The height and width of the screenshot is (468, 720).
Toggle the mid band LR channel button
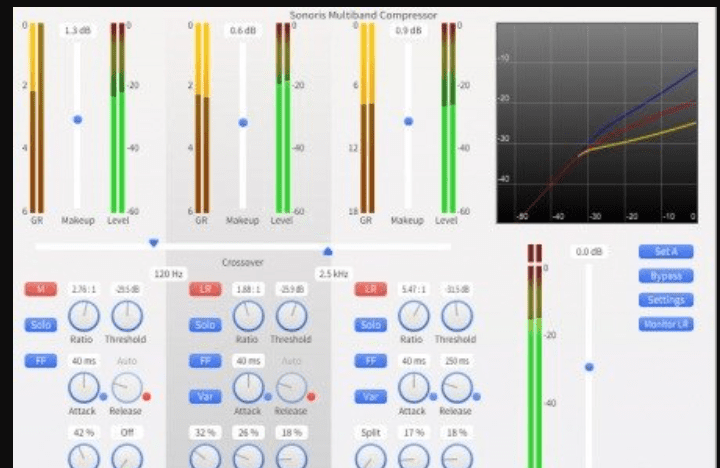(x=205, y=289)
